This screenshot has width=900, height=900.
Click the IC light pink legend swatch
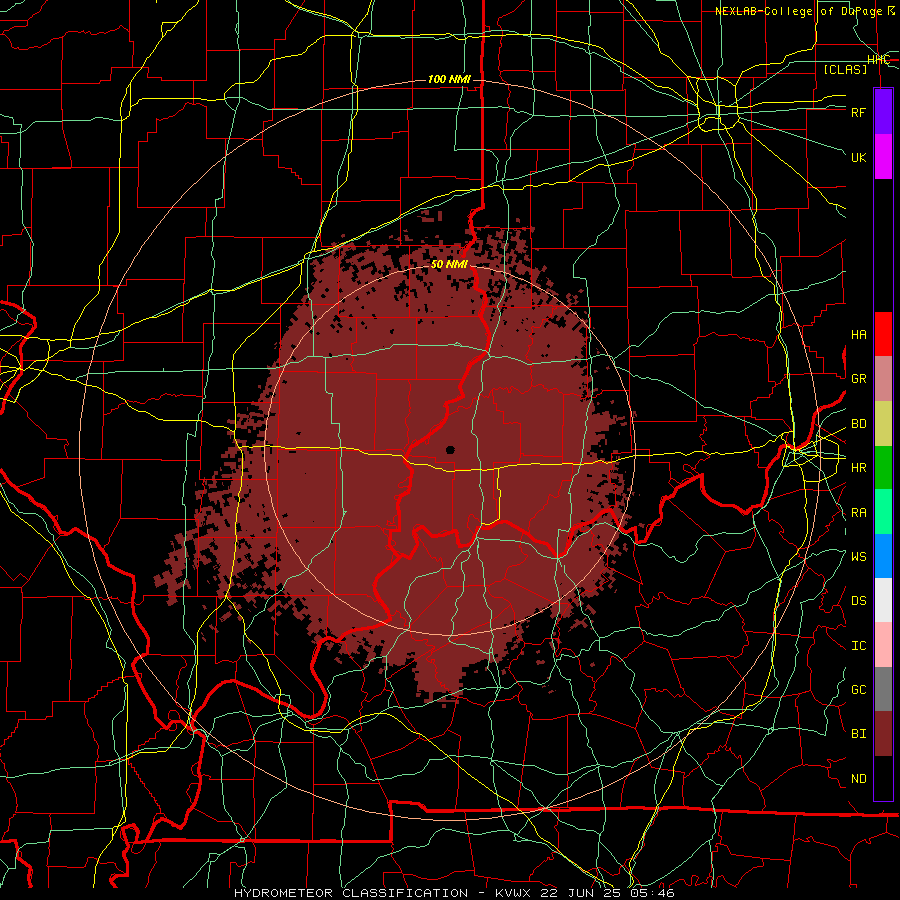[x=883, y=645]
